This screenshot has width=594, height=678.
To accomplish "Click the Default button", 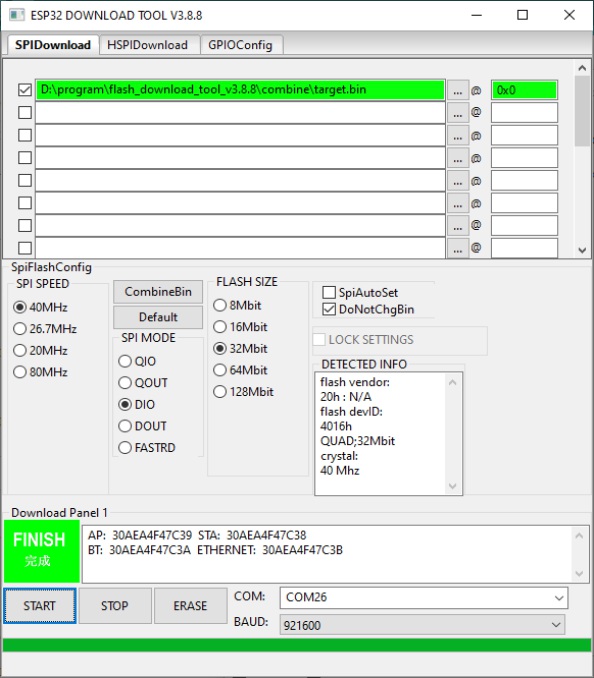I will click(x=158, y=317).
